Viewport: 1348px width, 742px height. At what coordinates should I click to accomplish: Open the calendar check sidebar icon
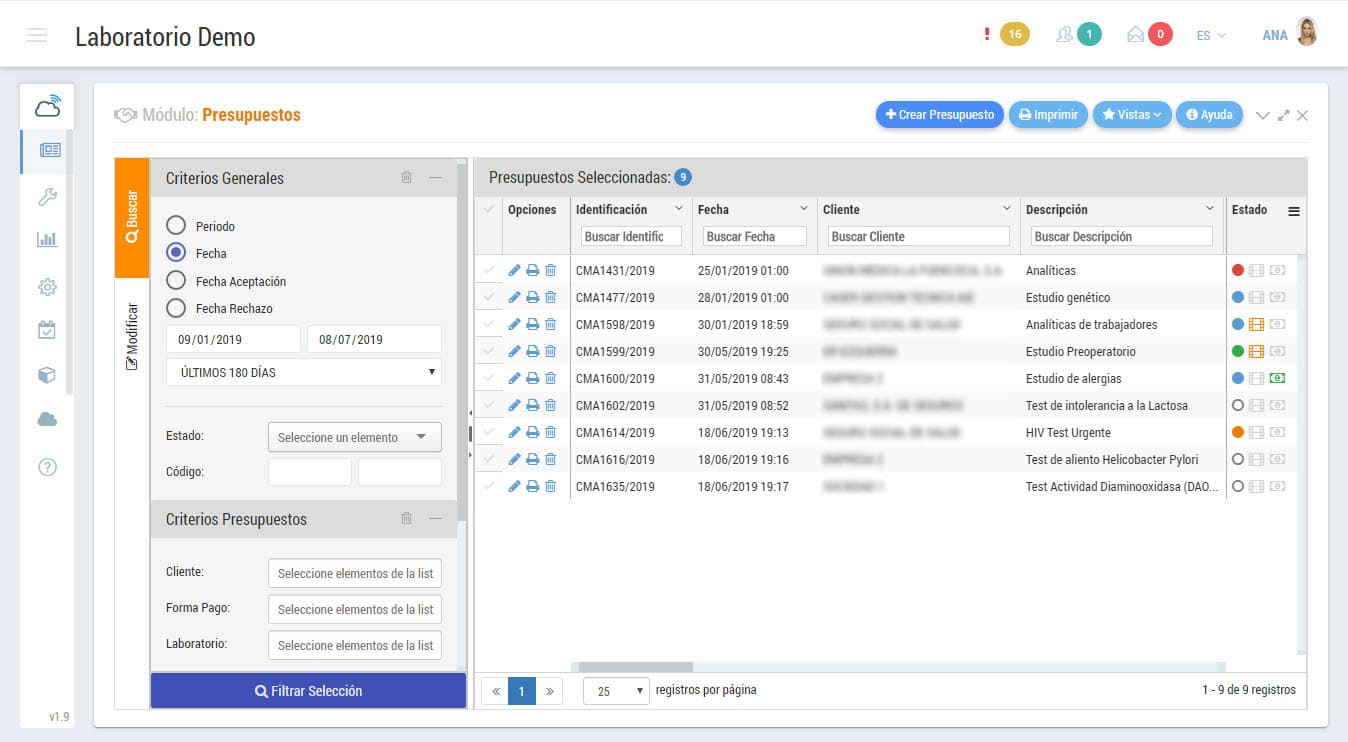click(47, 329)
